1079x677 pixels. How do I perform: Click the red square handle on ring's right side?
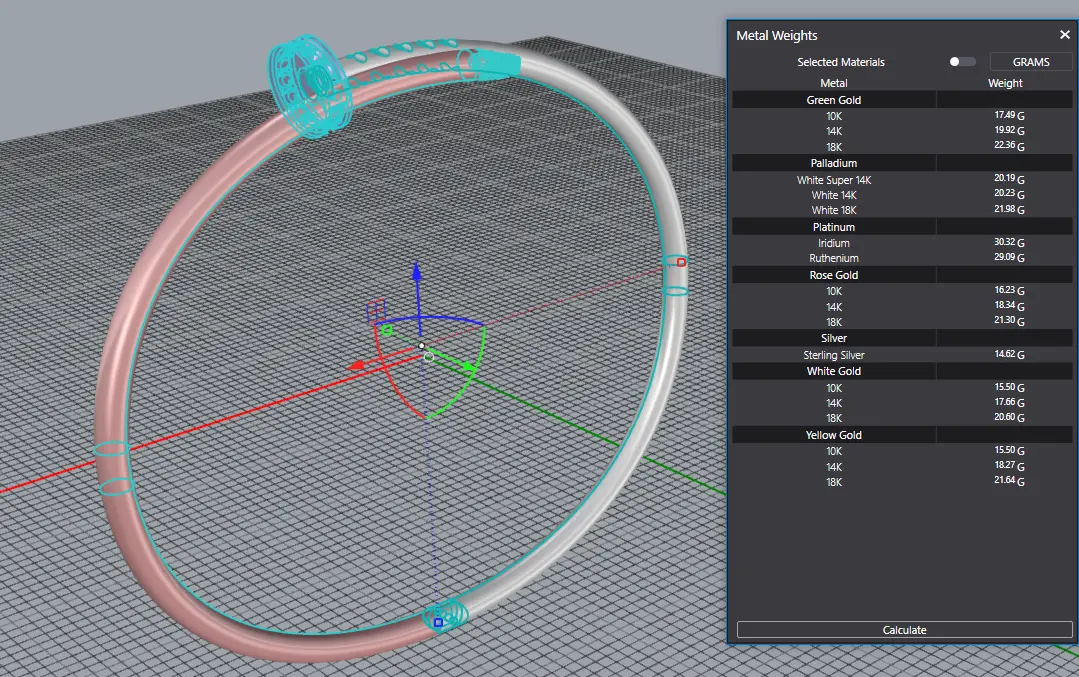pyautogui.click(x=682, y=262)
